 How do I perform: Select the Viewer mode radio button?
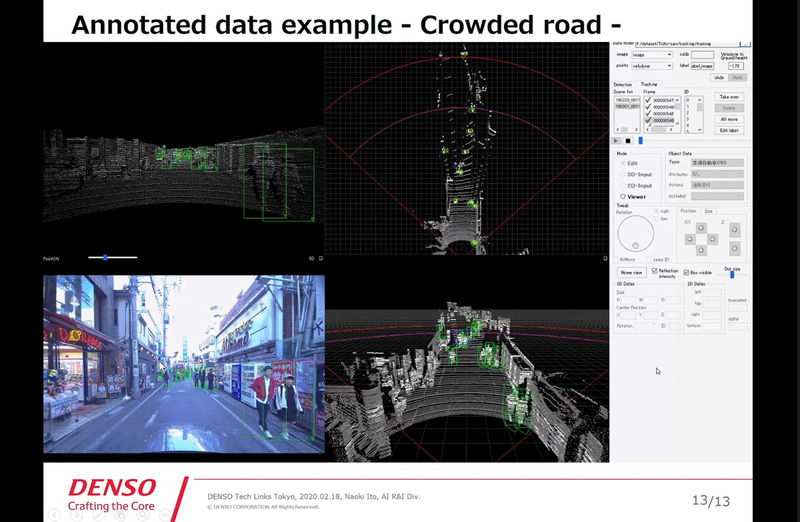click(x=623, y=196)
